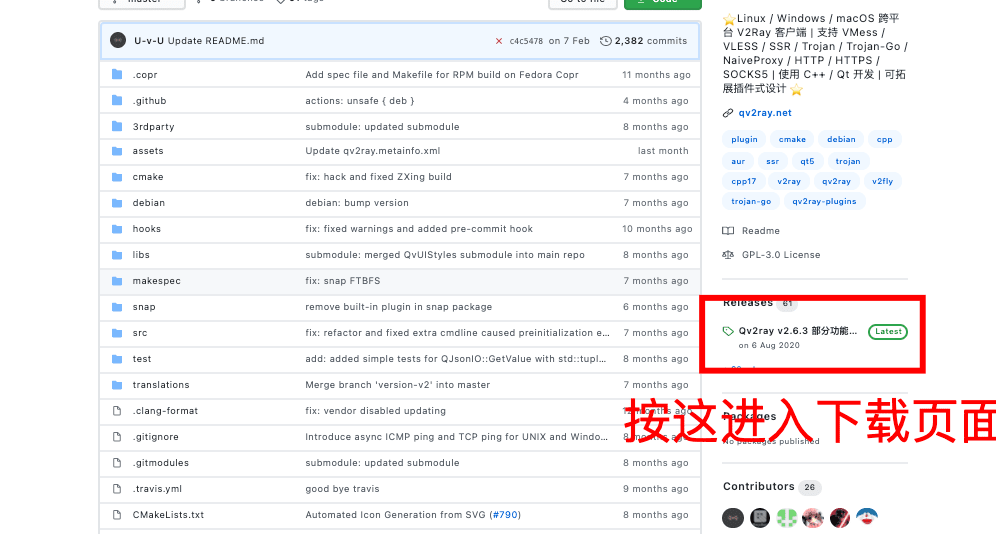Select the qv2ray-plugins topic tag
Screen dimensions: 996x534
click(824, 201)
